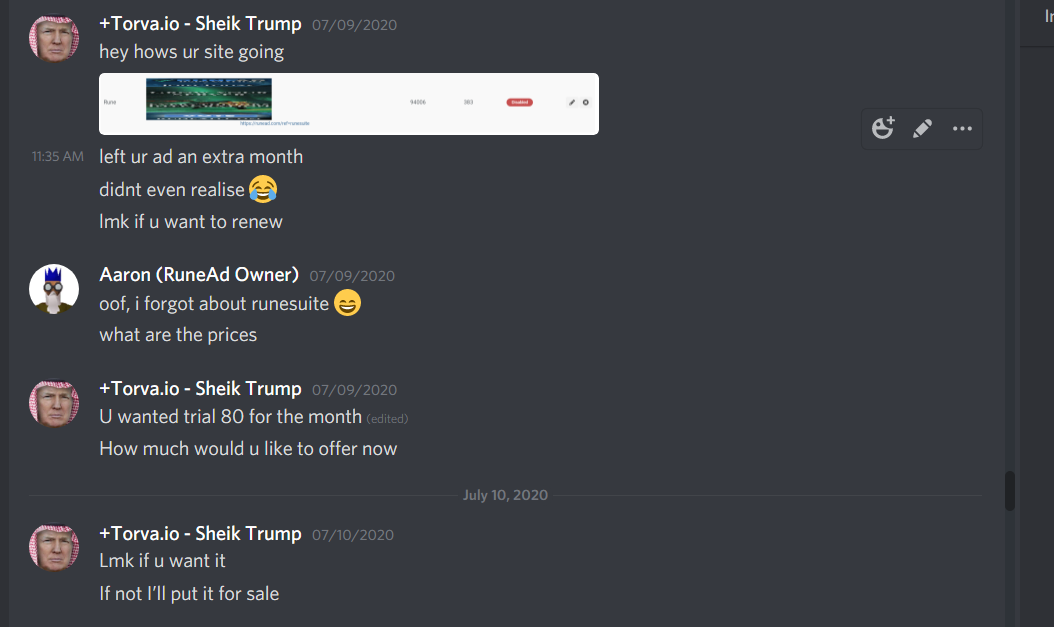Click the 11:35 AM message timestamp
This screenshot has height=627, width=1054.
58,157
